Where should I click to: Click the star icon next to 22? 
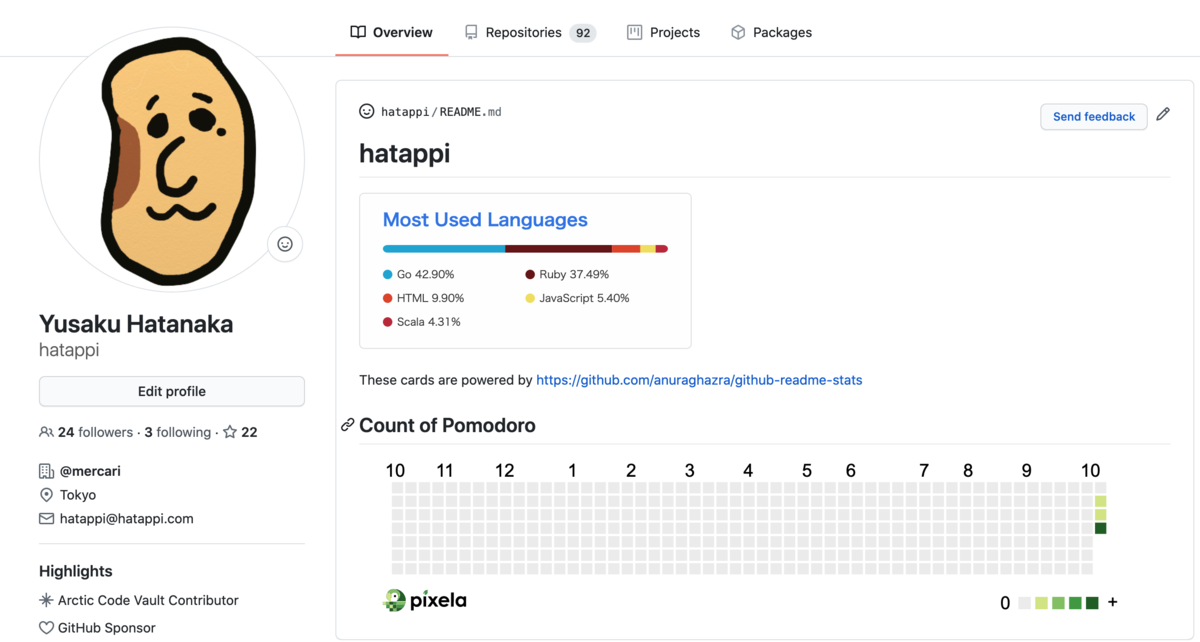(x=230, y=431)
